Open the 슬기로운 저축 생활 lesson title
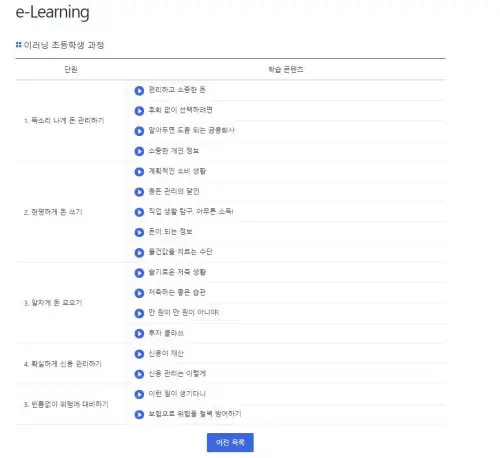This screenshot has width=500, height=458. [x=177, y=272]
